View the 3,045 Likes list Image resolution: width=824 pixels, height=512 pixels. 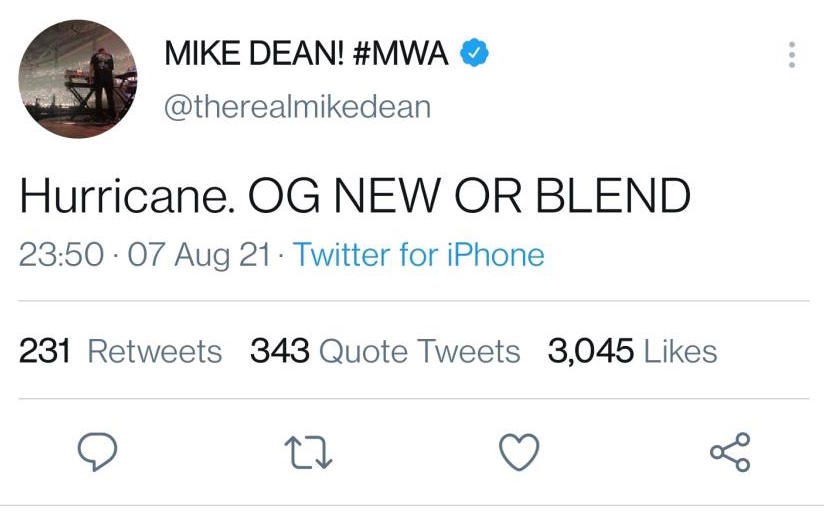coord(632,351)
